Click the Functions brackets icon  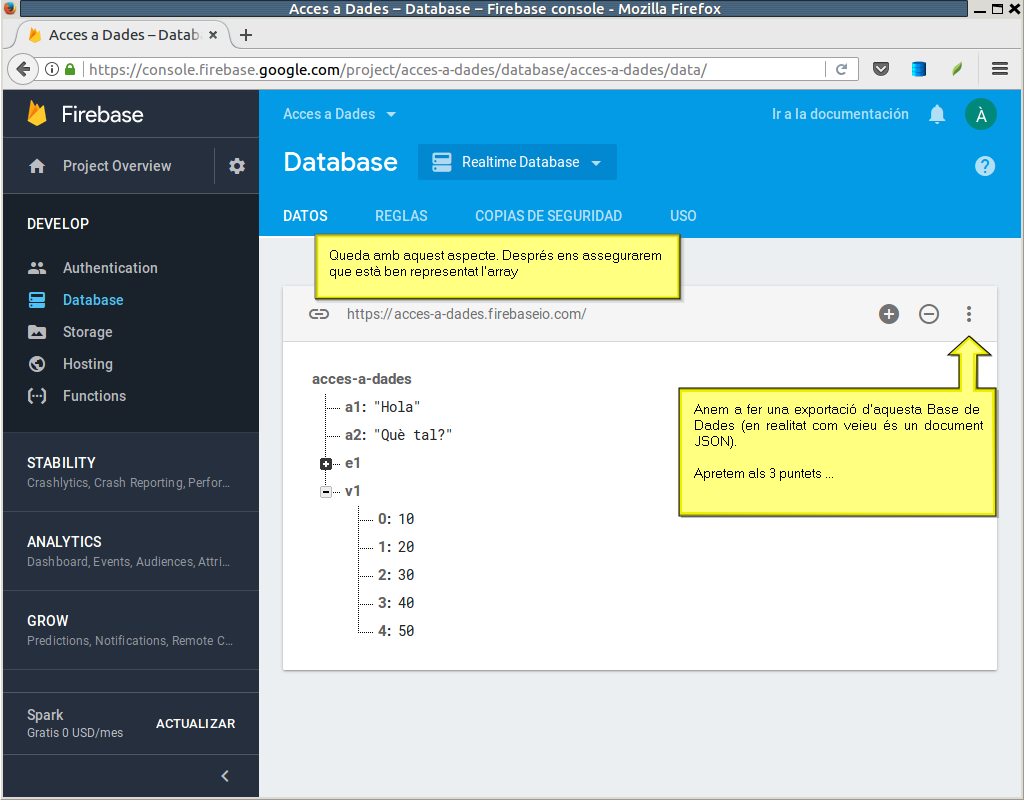(x=37, y=396)
